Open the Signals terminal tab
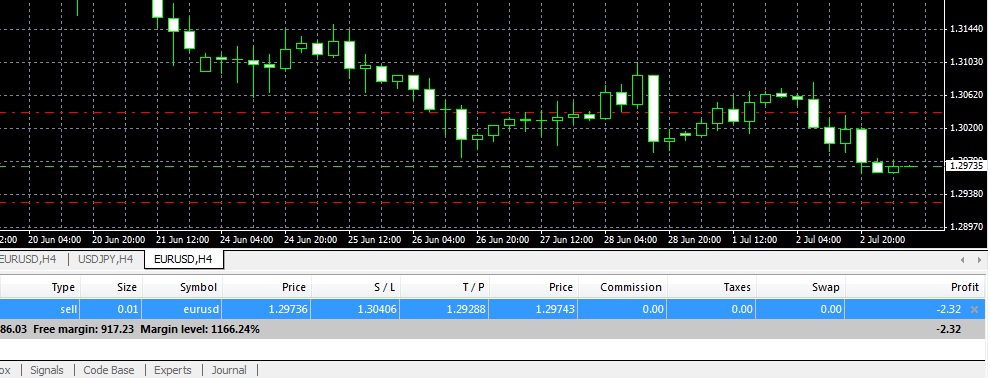The height and width of the screenshot is (378, 990). click(x=47, y=370)
